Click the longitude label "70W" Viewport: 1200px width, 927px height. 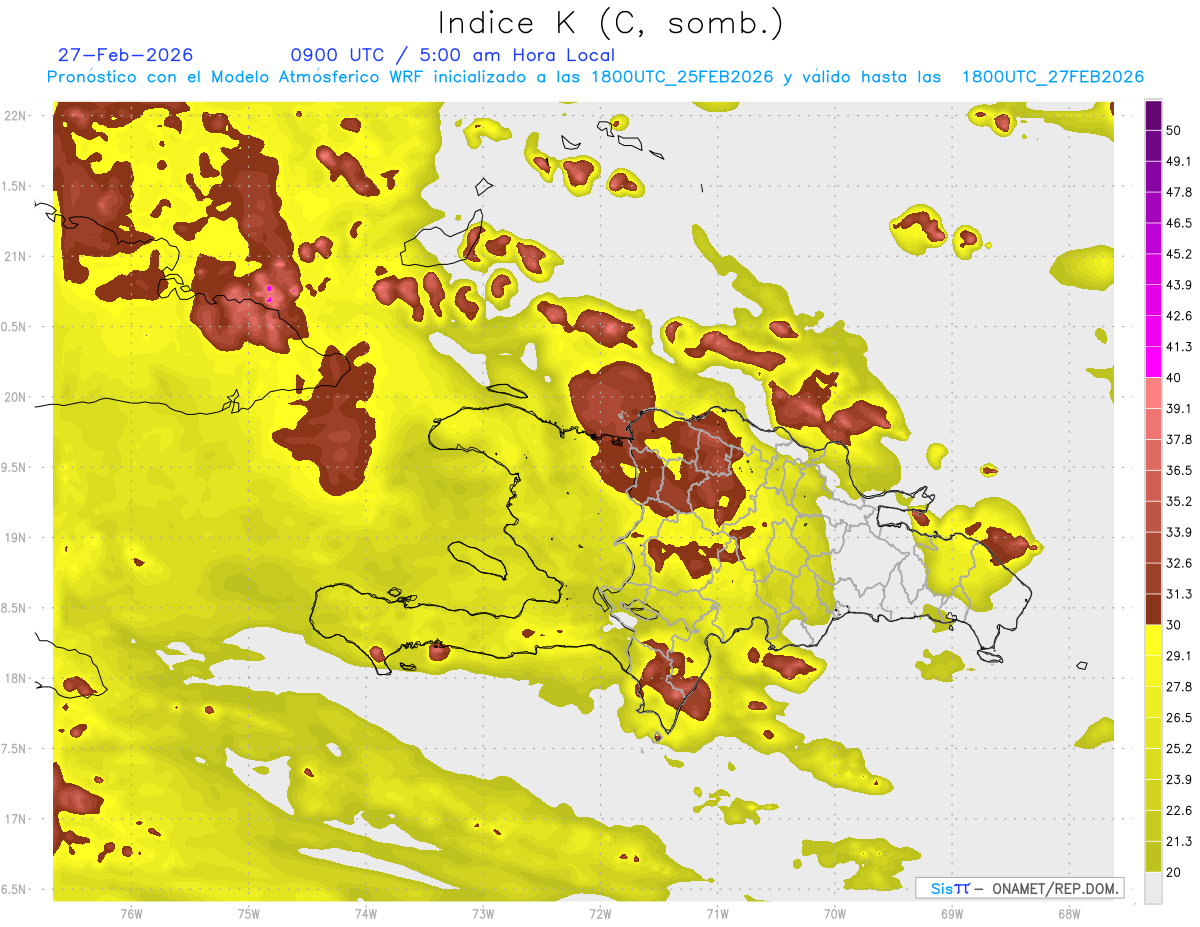[x=834, y=914]
